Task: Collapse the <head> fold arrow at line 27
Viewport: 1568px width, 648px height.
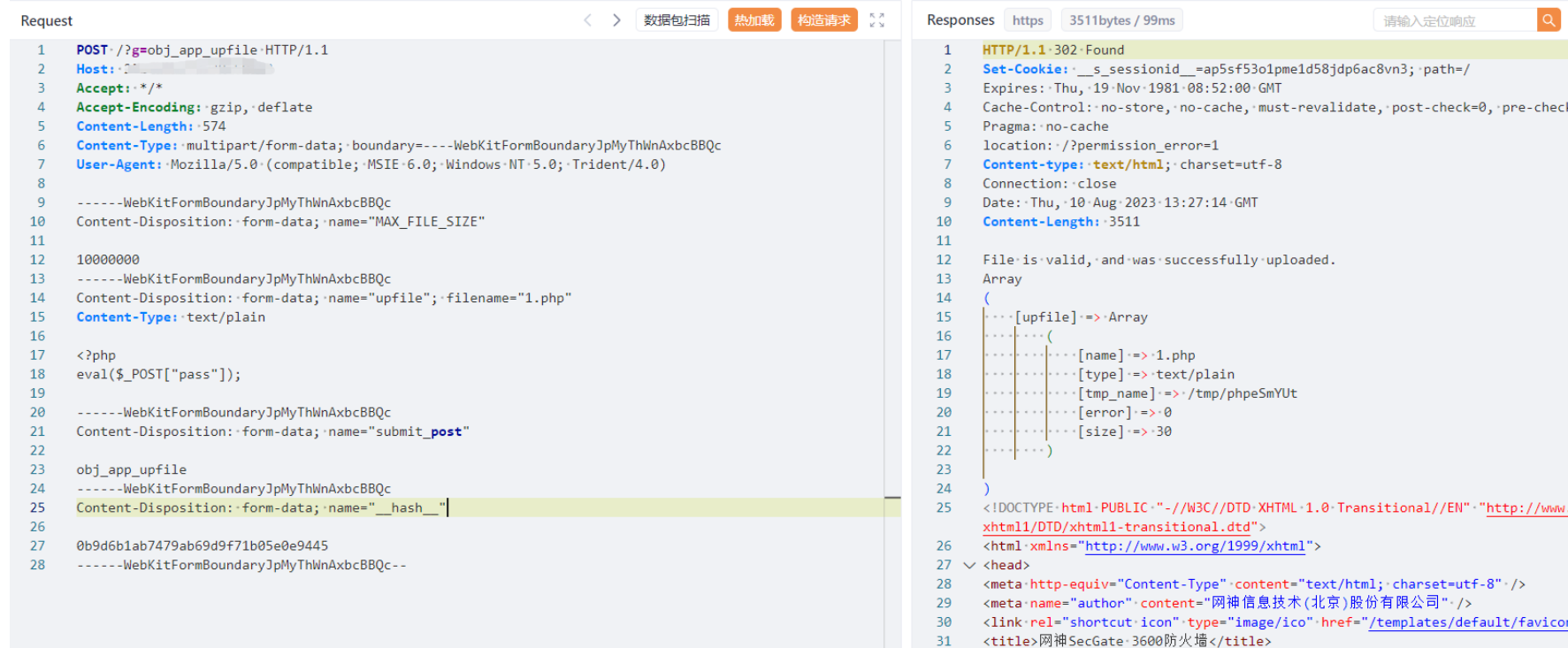Action: pyautogui.click(x=969, y=565)
